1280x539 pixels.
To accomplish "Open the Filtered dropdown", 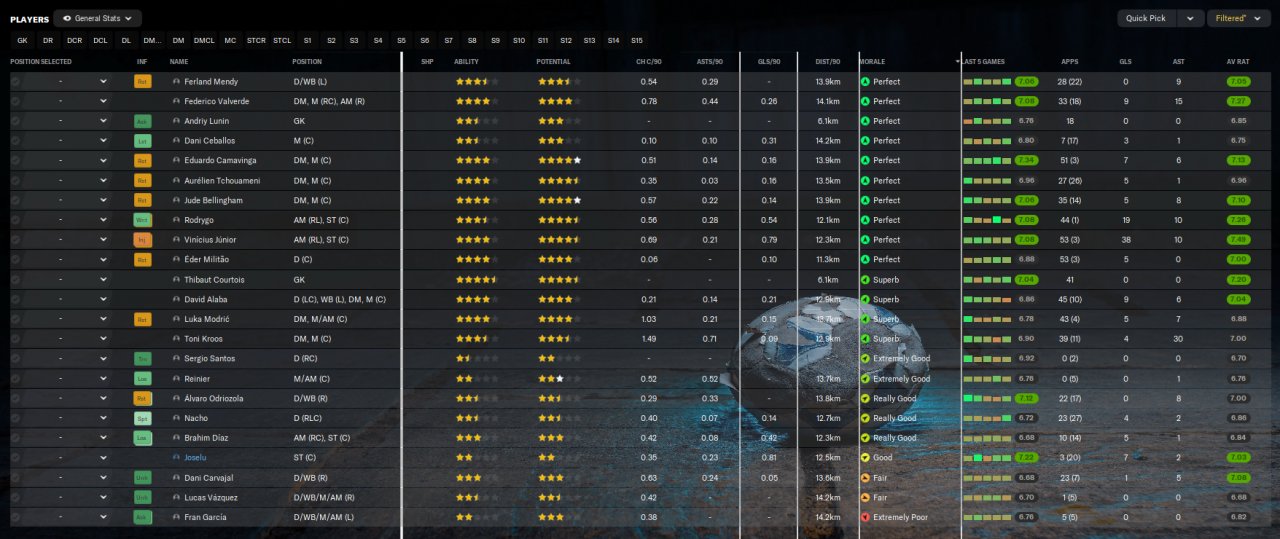I will 1239,18.
